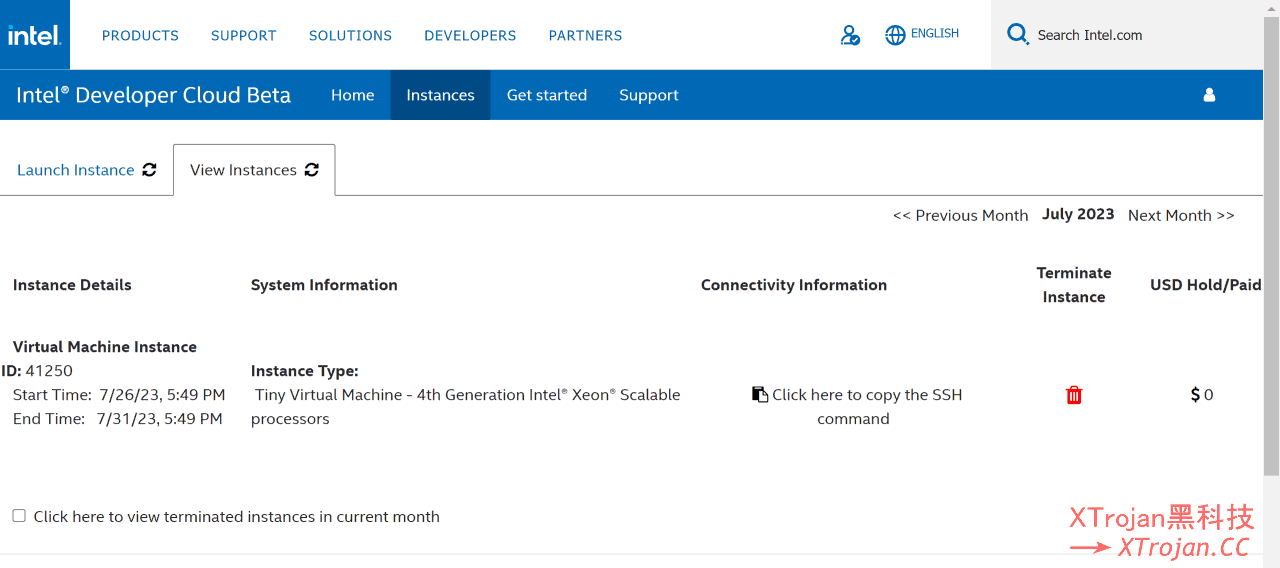Click the Terminate Instance column header

[1074, 285]
